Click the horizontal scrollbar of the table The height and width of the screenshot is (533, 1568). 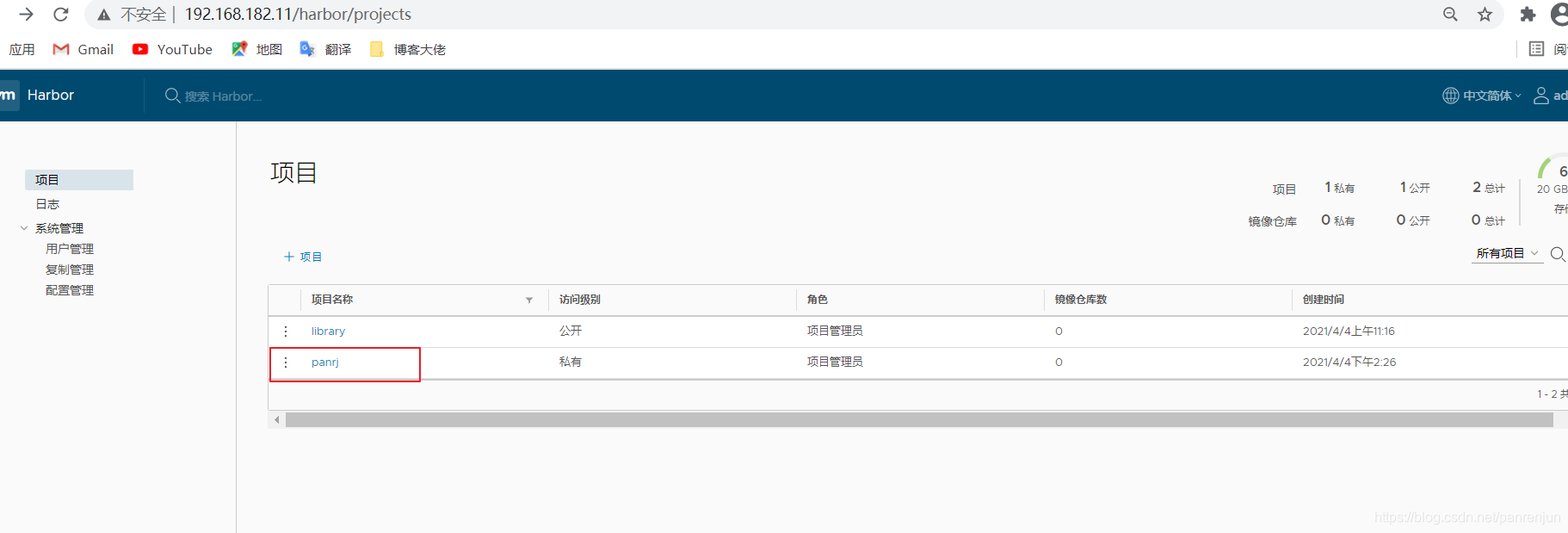(919, 420)
